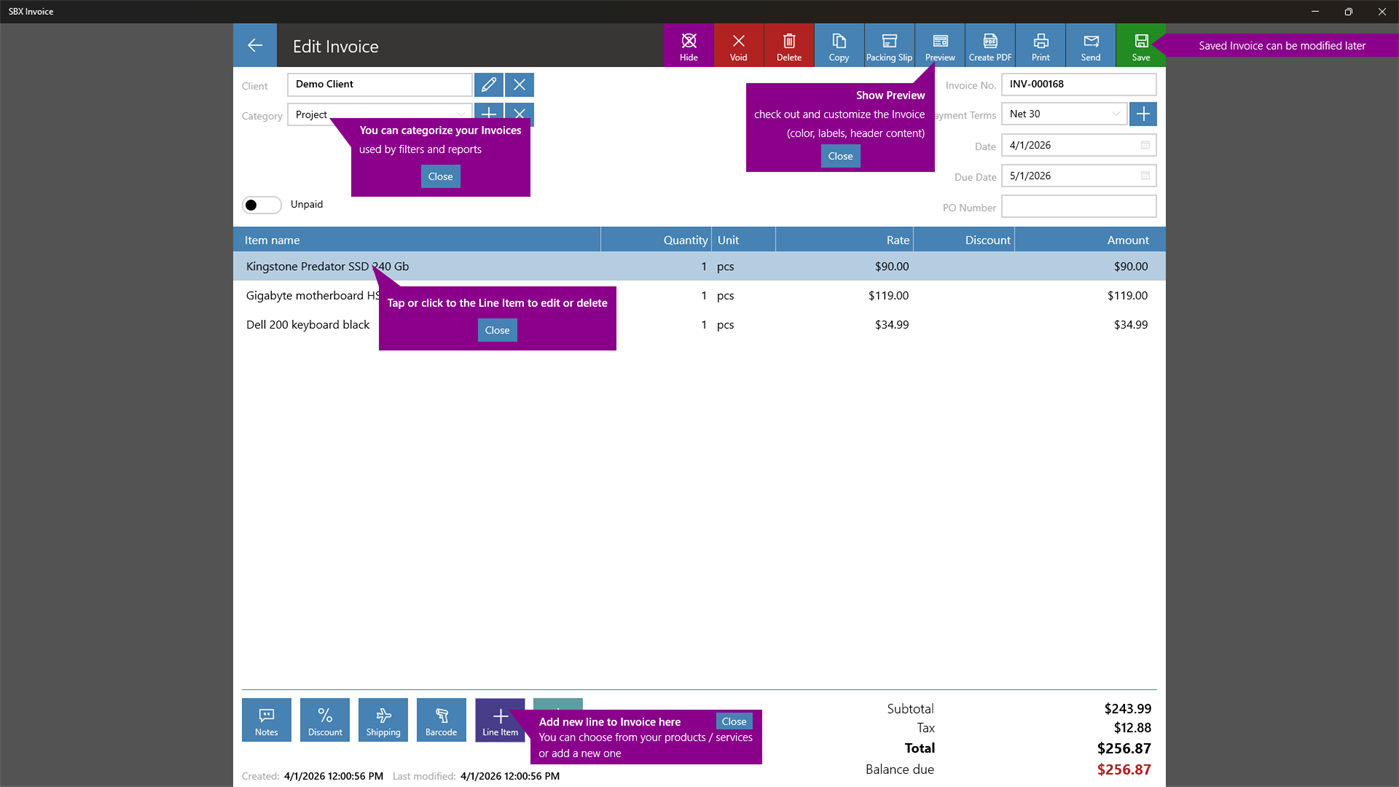Select the Copy invoice icon
Screen dimensions: 1399x787
(x=839, y=44)
